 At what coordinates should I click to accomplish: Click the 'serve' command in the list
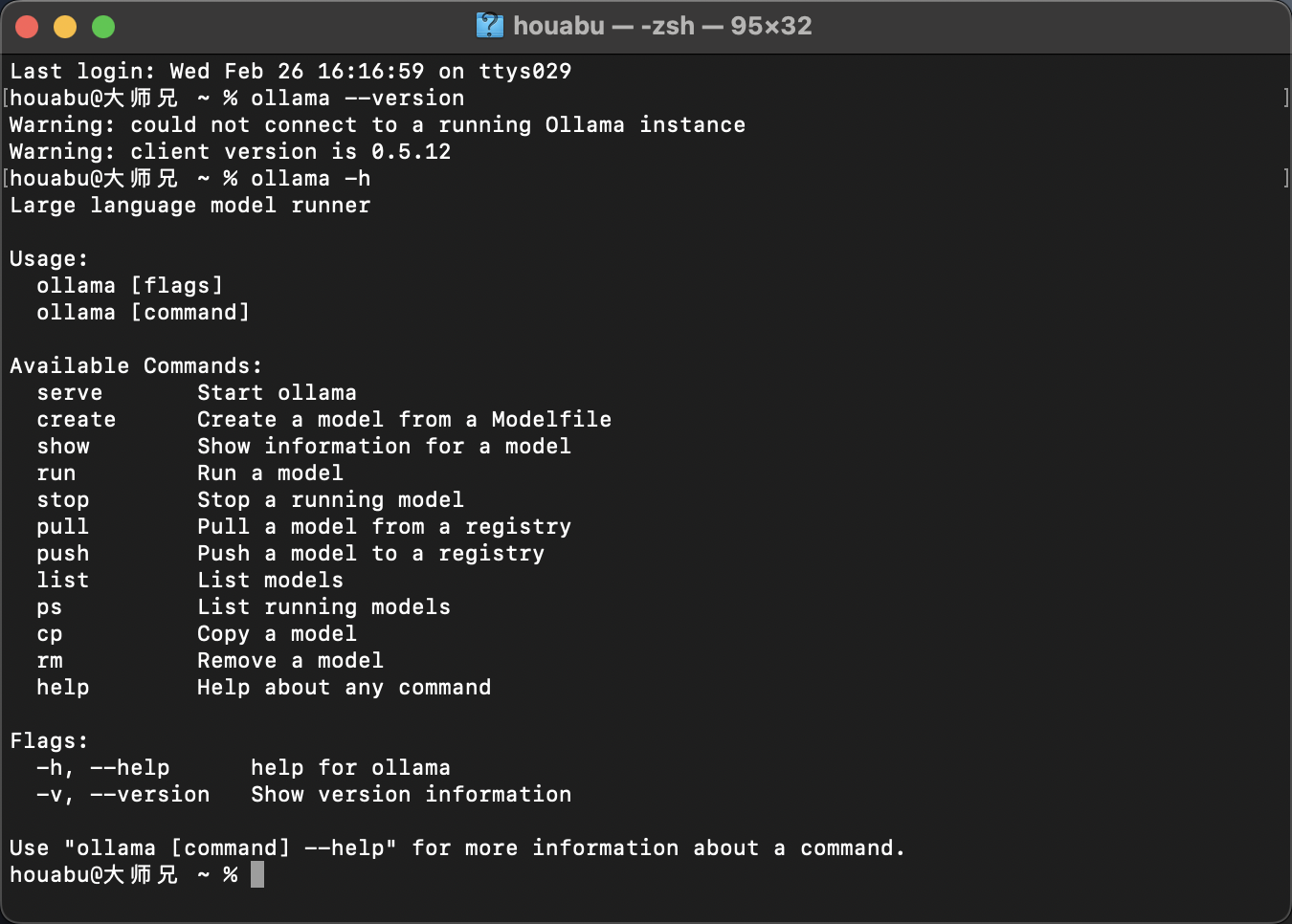(x=70, y=393)
